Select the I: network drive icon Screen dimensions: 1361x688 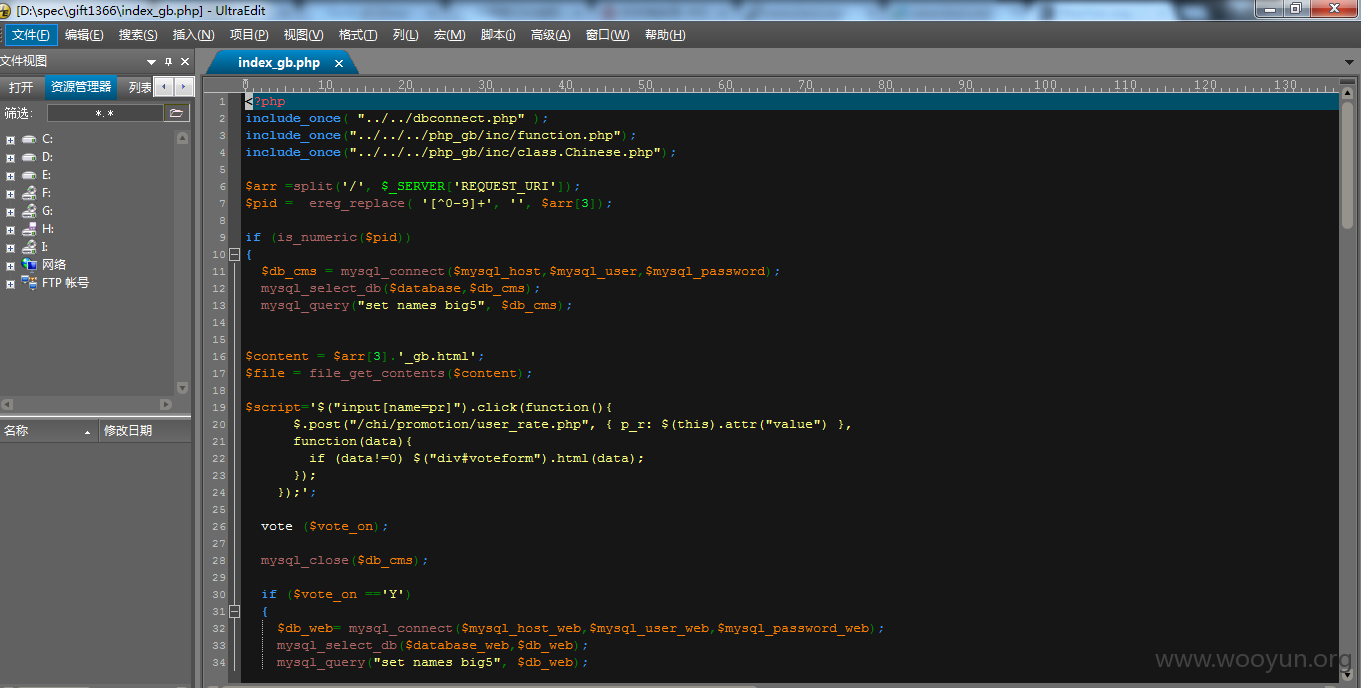(29, 247)
